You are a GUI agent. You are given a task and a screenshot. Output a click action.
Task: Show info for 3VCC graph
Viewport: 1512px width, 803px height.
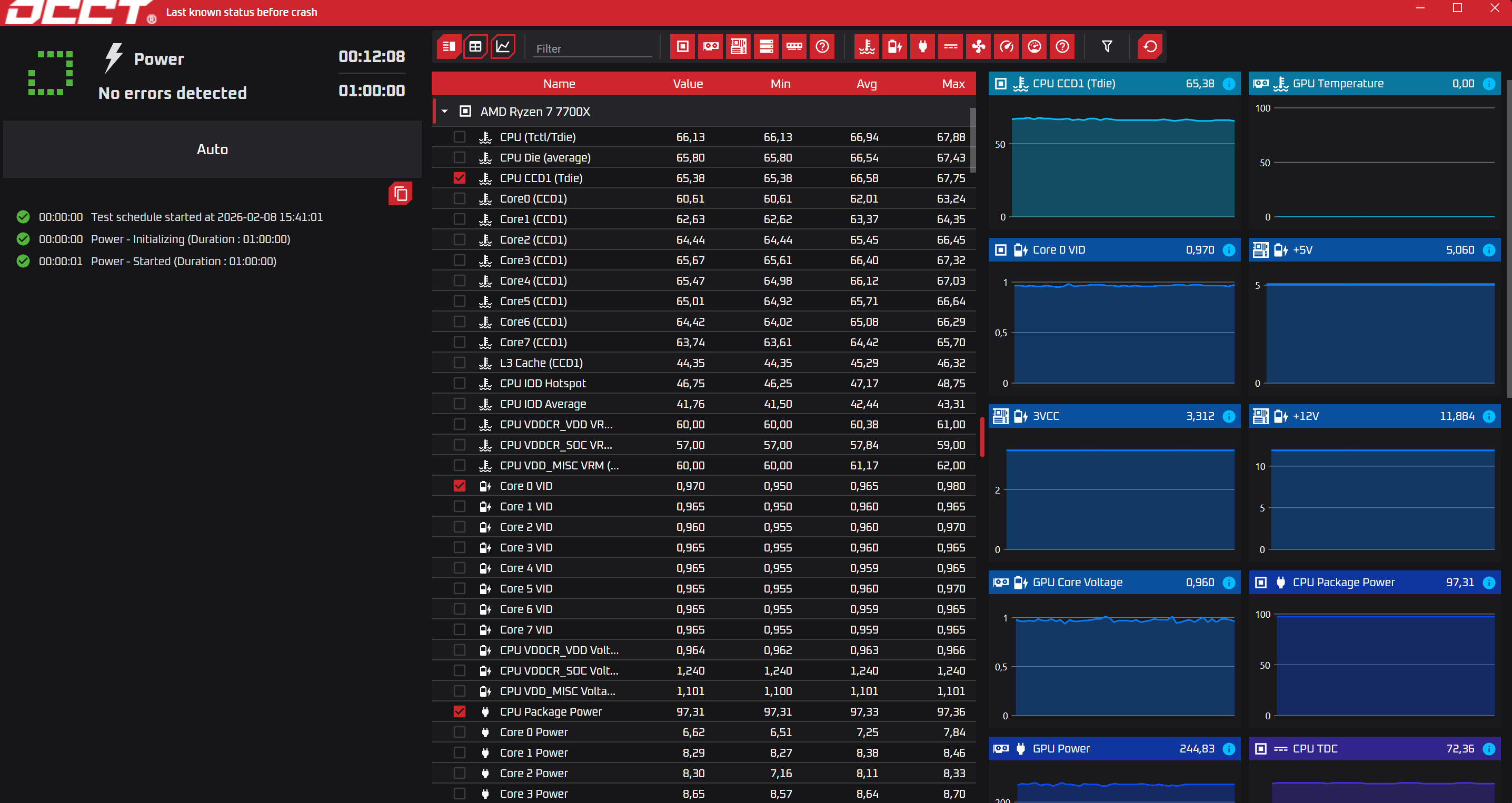pyautogui.click(x=1229, y=416)
